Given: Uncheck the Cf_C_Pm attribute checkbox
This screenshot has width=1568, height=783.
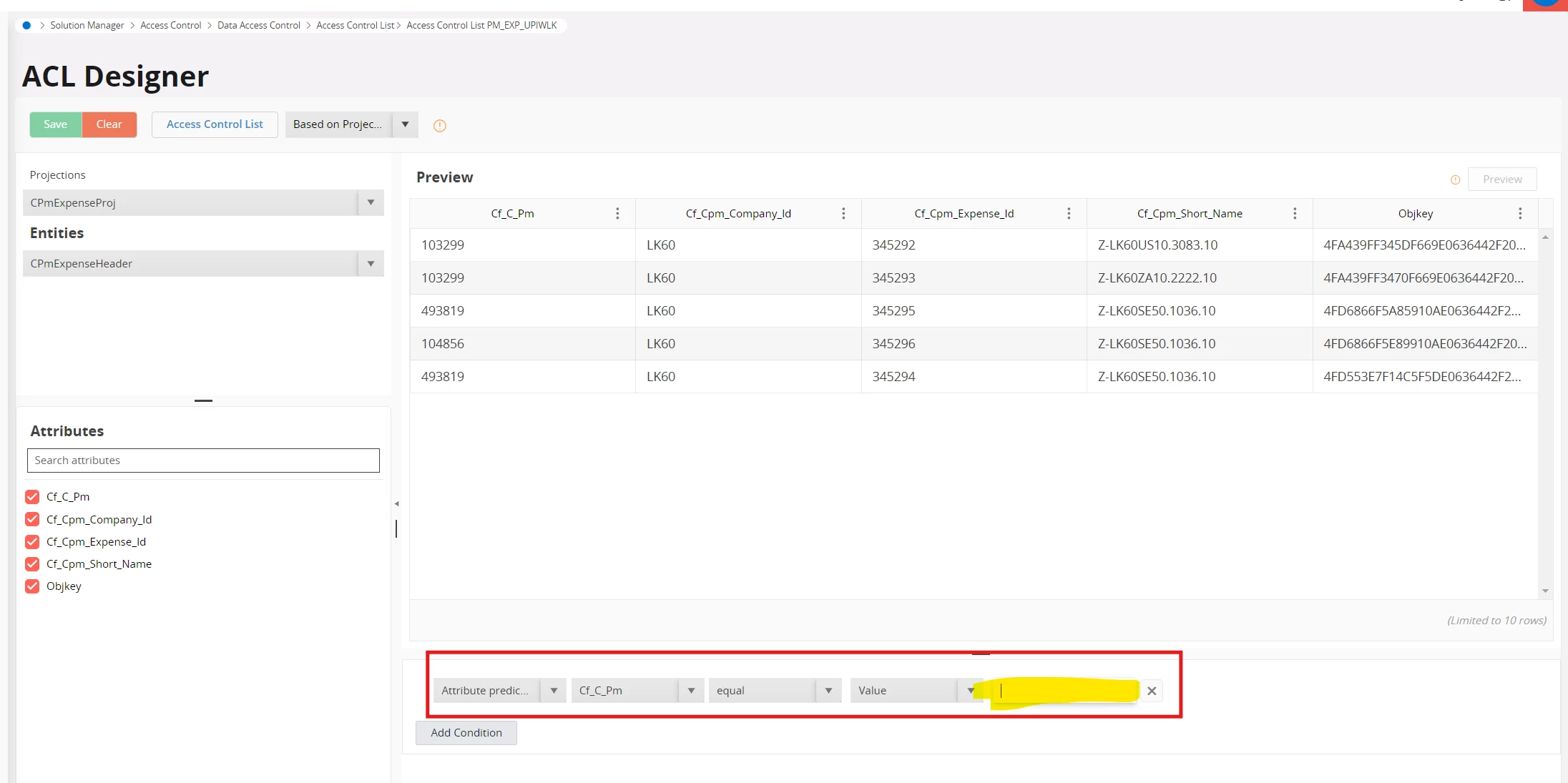Looking at the screenshot, I should click(x=32, y=497).
